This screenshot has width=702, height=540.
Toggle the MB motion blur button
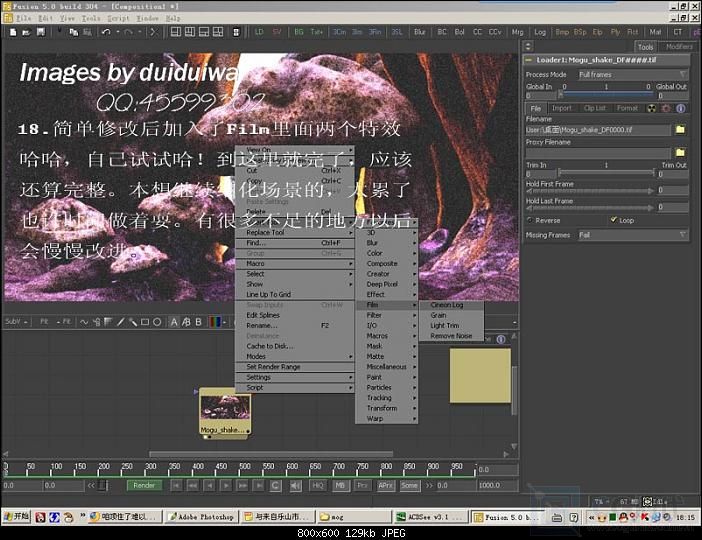point(340,485)
